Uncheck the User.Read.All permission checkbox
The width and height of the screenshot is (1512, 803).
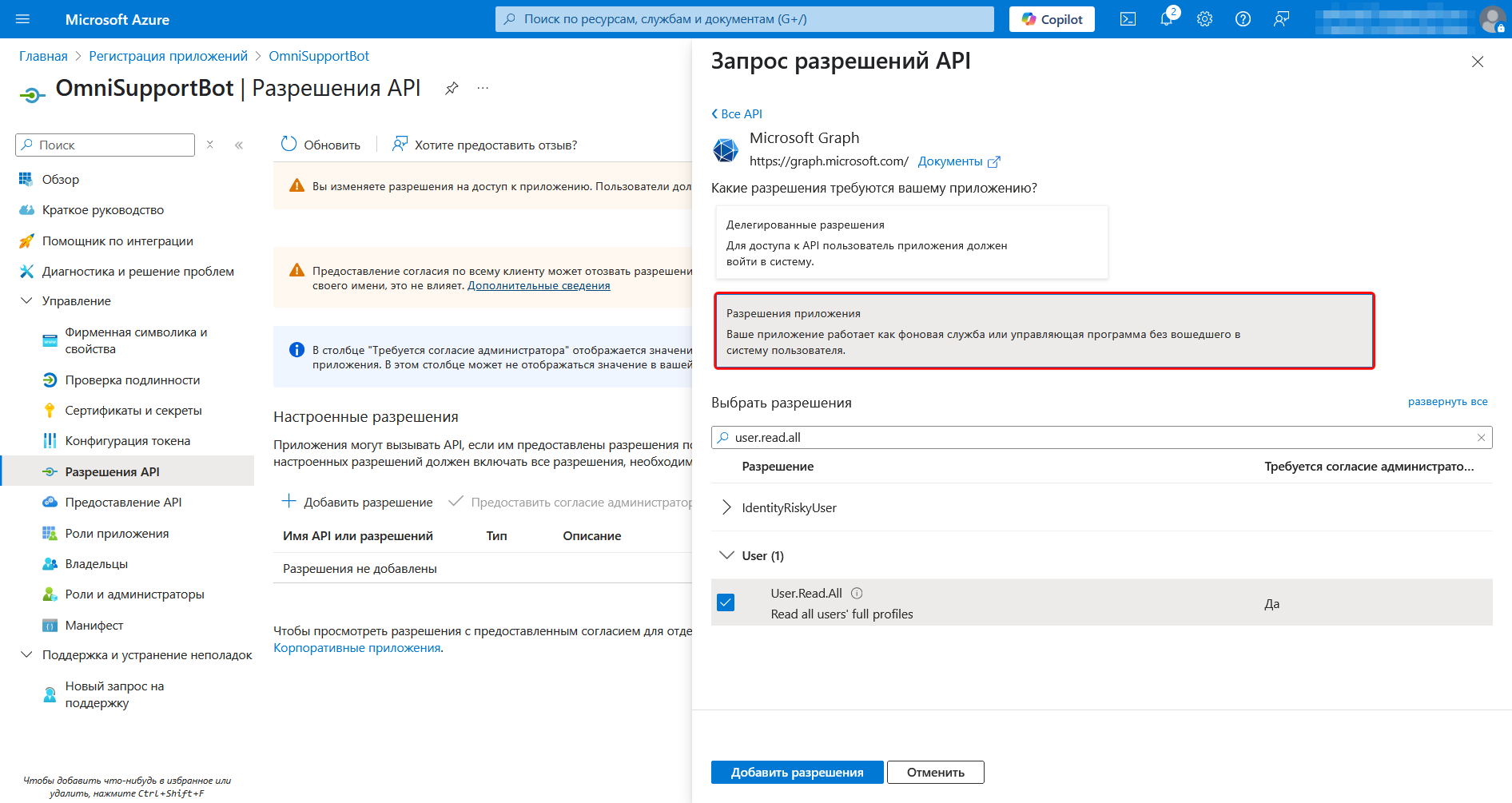(x=726, y=602)
